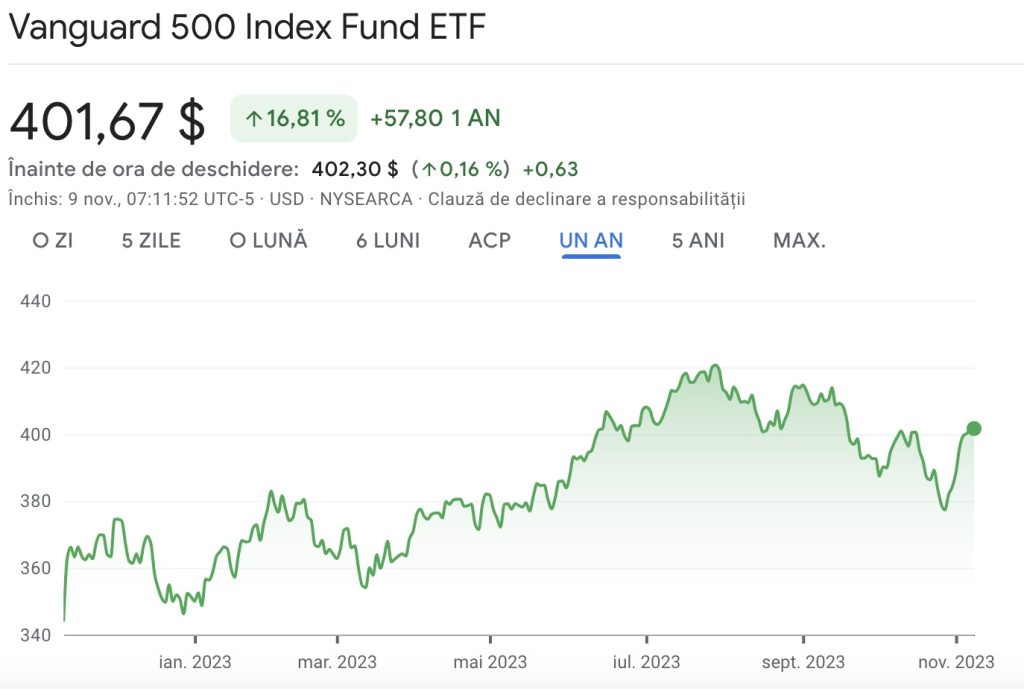
Task: Switch to the 5 ZILE tab
Action: [x=151, y=241]
